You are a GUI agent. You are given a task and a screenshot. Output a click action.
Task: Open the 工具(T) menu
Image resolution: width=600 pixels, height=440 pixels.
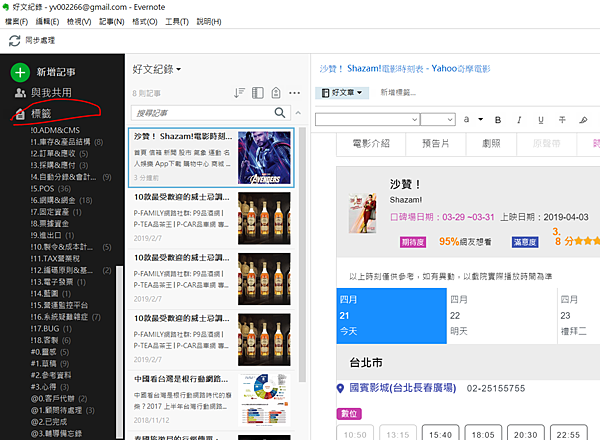point(177,22)
